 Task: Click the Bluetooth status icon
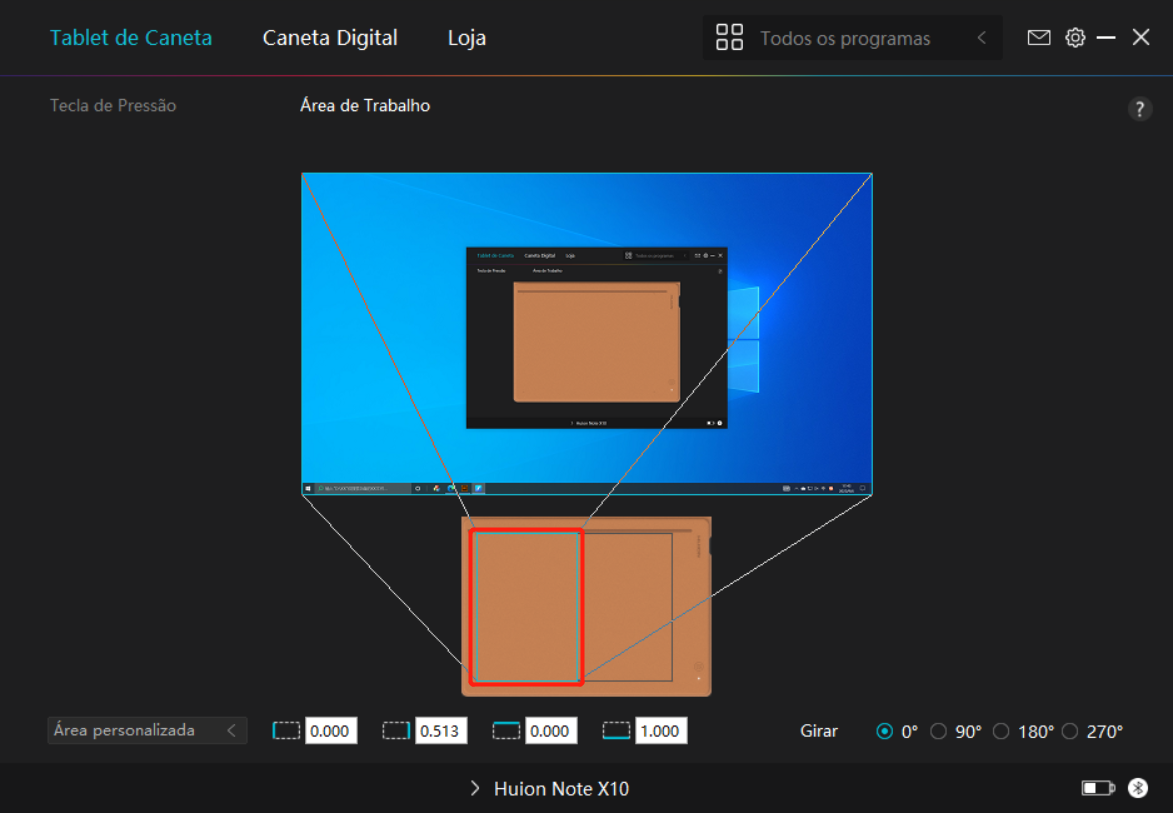pyautogui.click(x=1138, y=788)
